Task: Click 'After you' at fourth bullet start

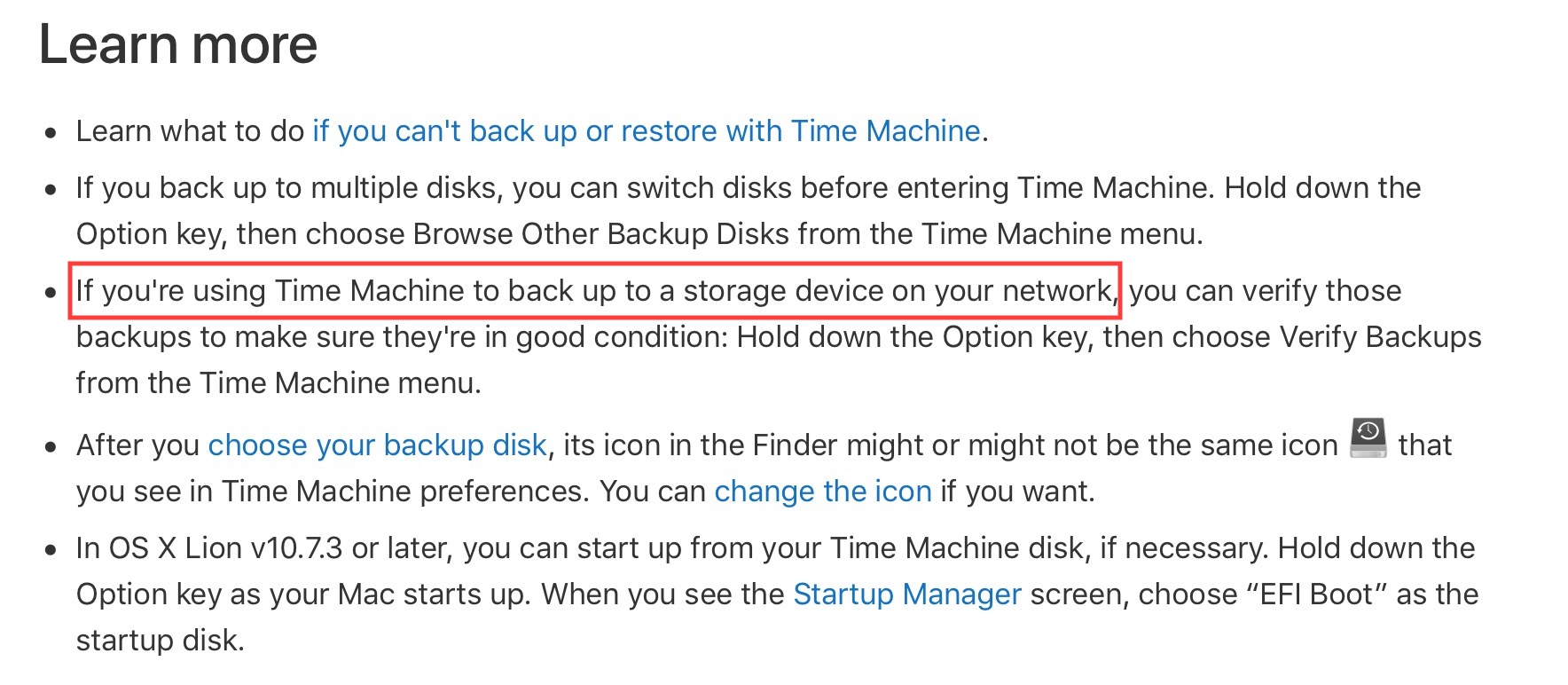Action: tap(137, 445)
